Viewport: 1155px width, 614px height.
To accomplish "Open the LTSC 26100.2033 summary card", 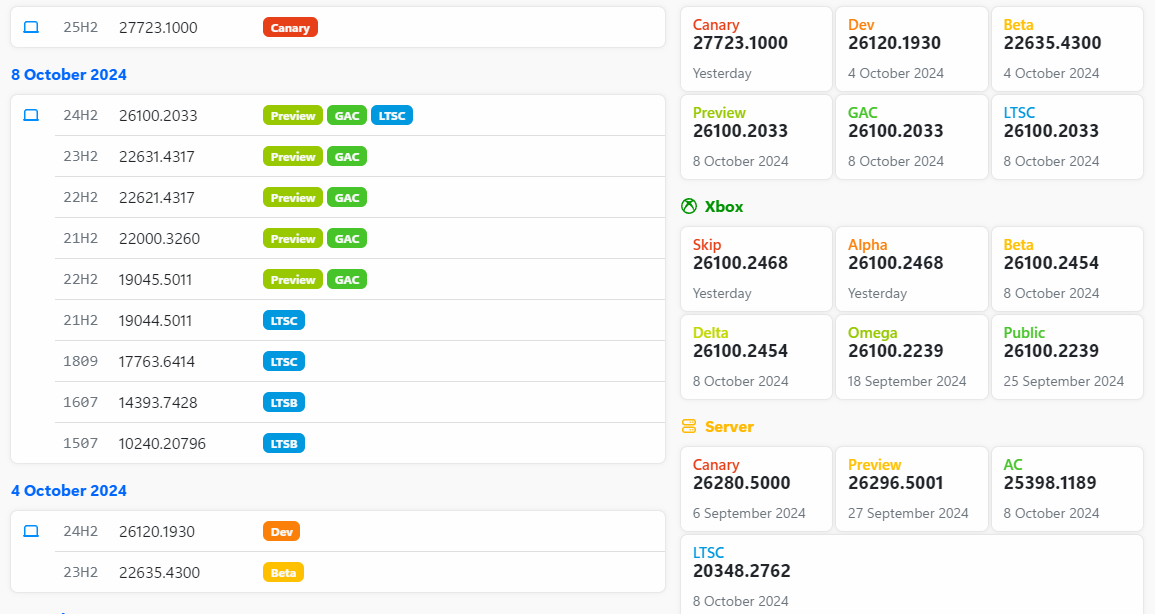I will [x=1067, y=137].
